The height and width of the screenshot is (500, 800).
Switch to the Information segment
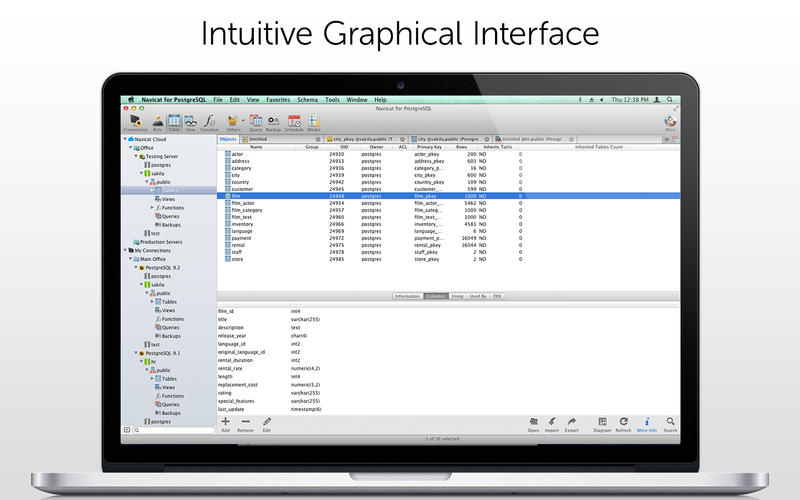click(407, 296)
